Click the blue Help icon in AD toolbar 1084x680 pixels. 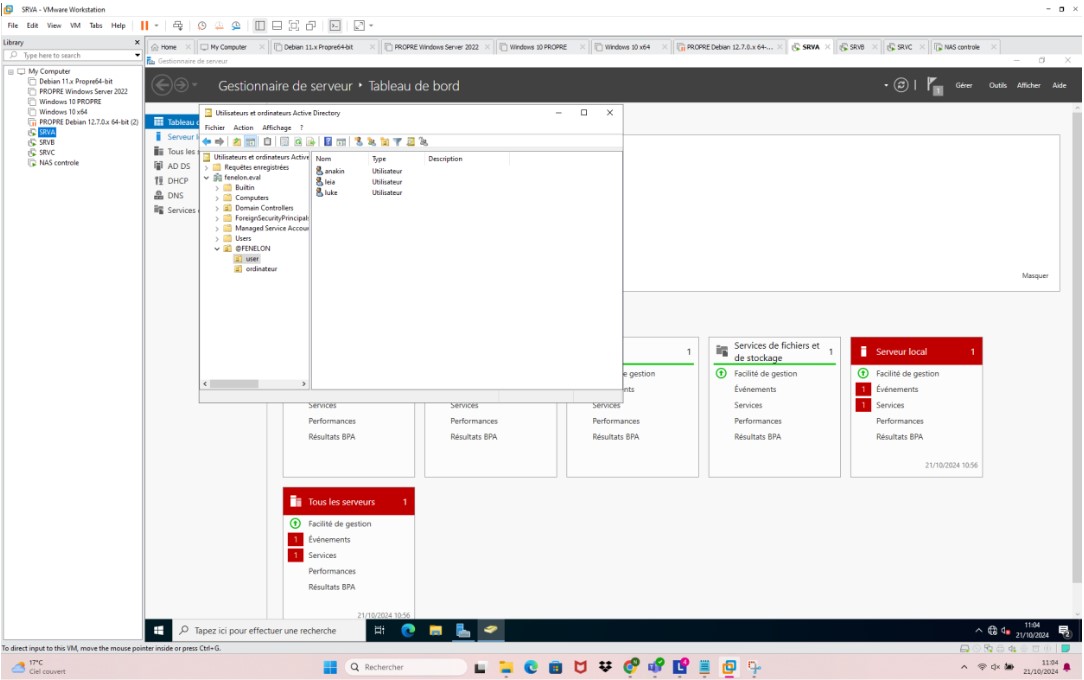coord(328,142)
